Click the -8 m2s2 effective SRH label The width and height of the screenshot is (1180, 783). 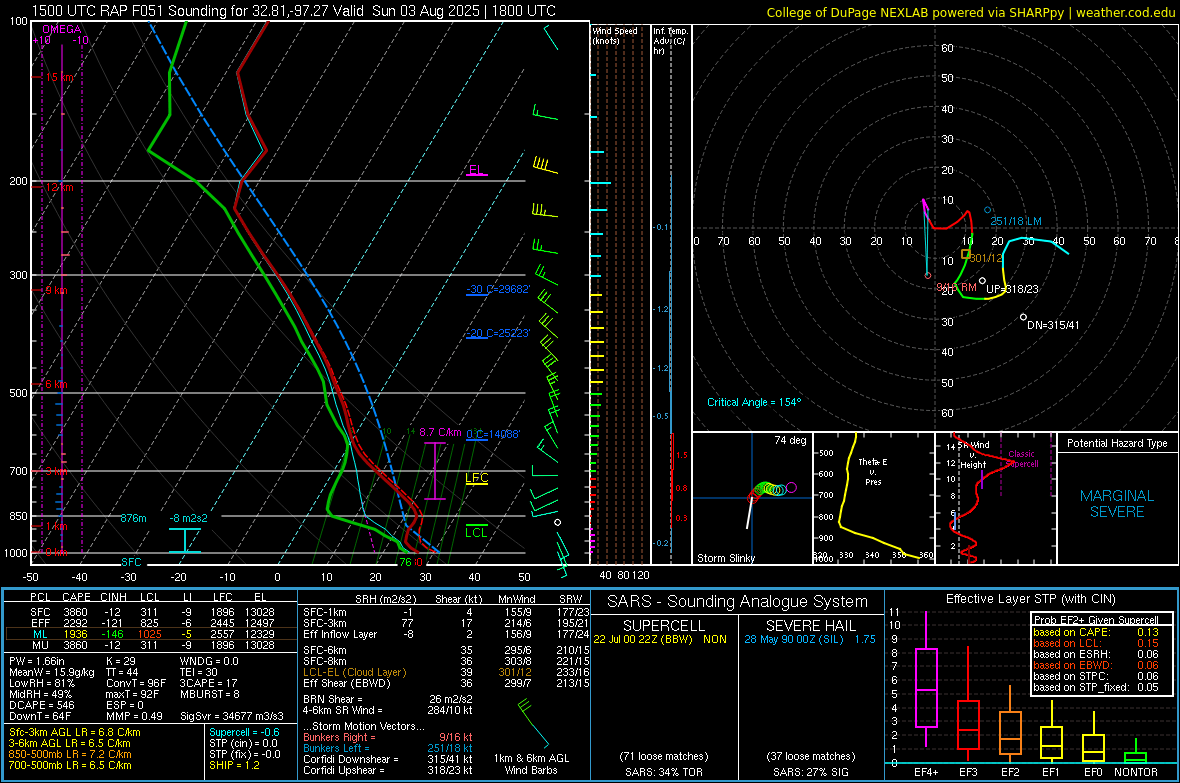188,518
